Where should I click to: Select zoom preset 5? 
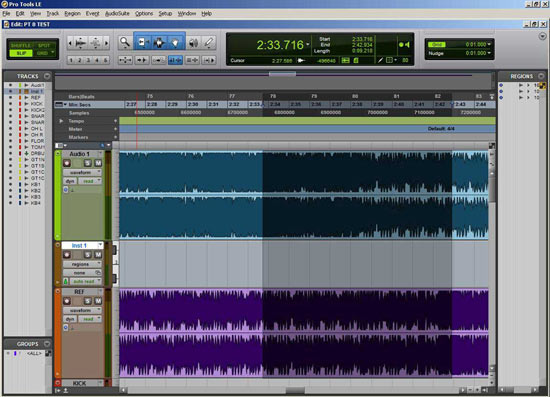[x=105, y=60]
